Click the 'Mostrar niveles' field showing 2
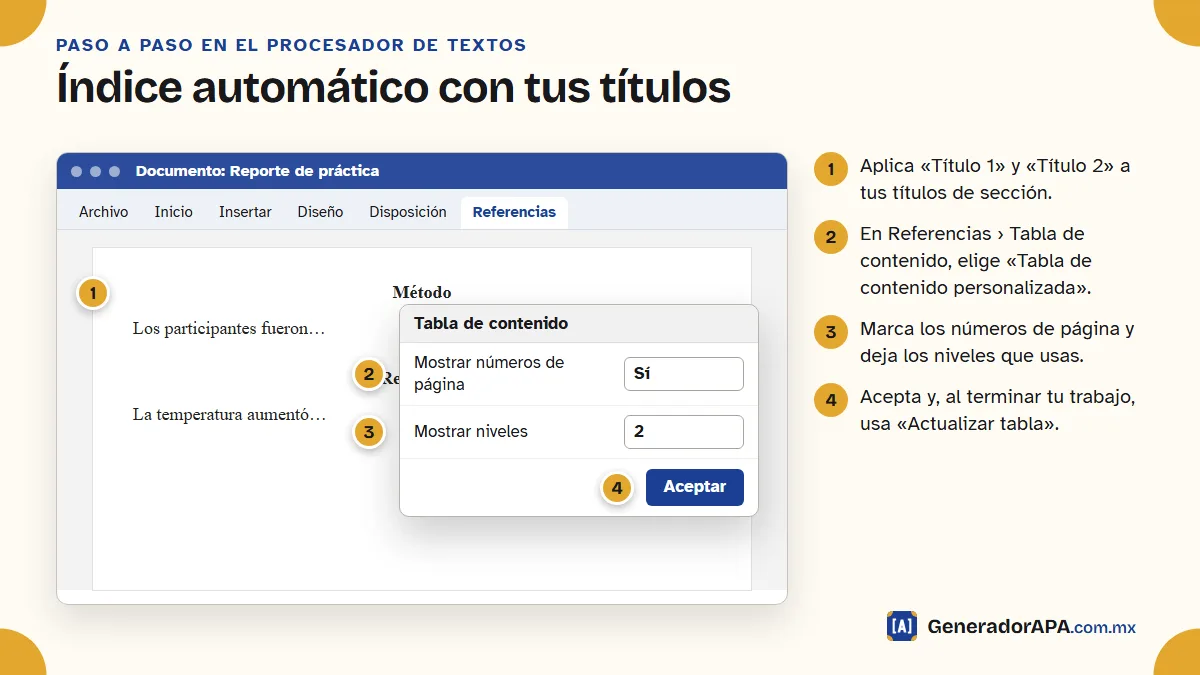Viewport: 1200px width, 675px height. click(x=684, y=432)
